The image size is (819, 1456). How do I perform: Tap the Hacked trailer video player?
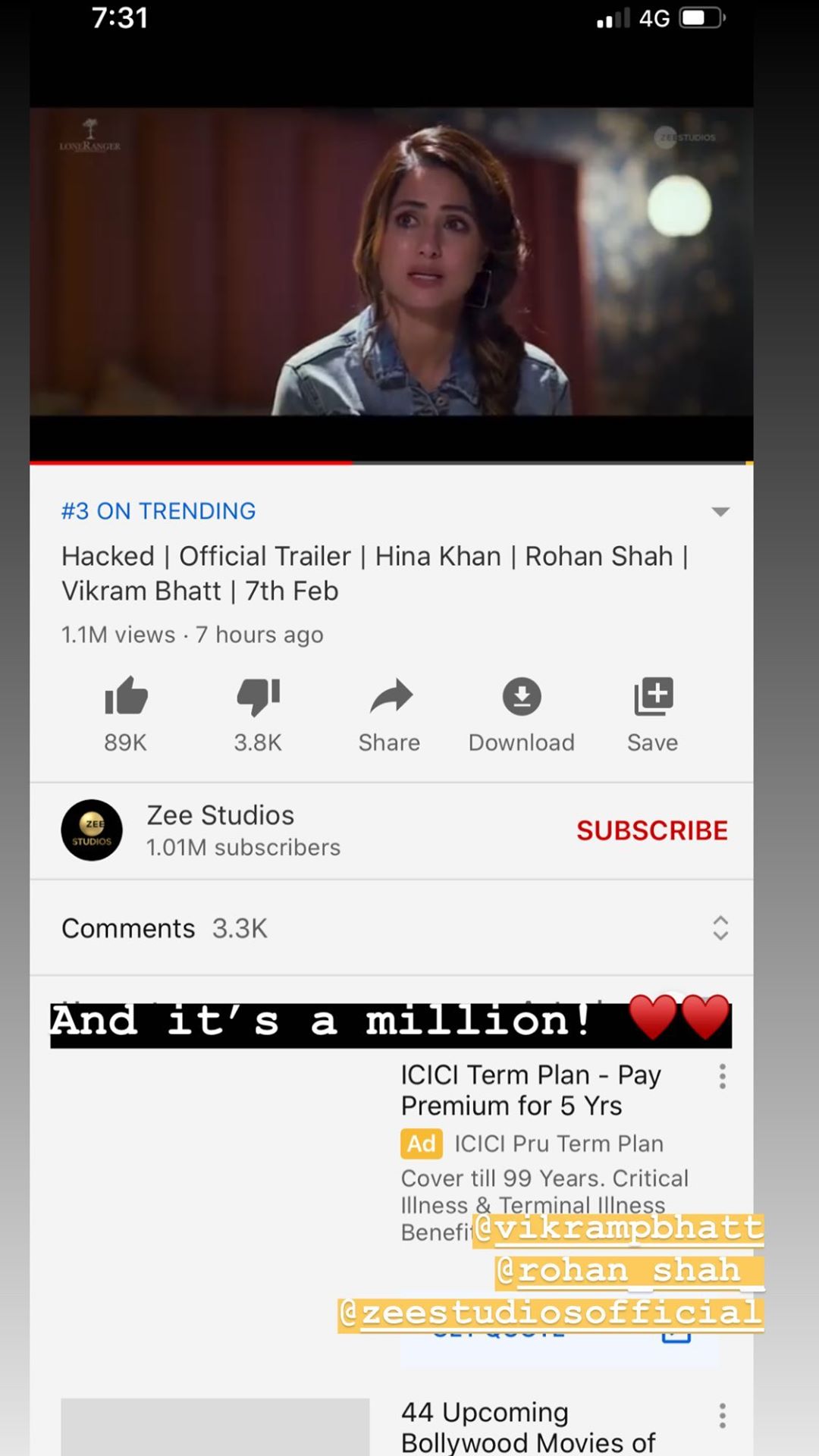[x=391, y=262]
